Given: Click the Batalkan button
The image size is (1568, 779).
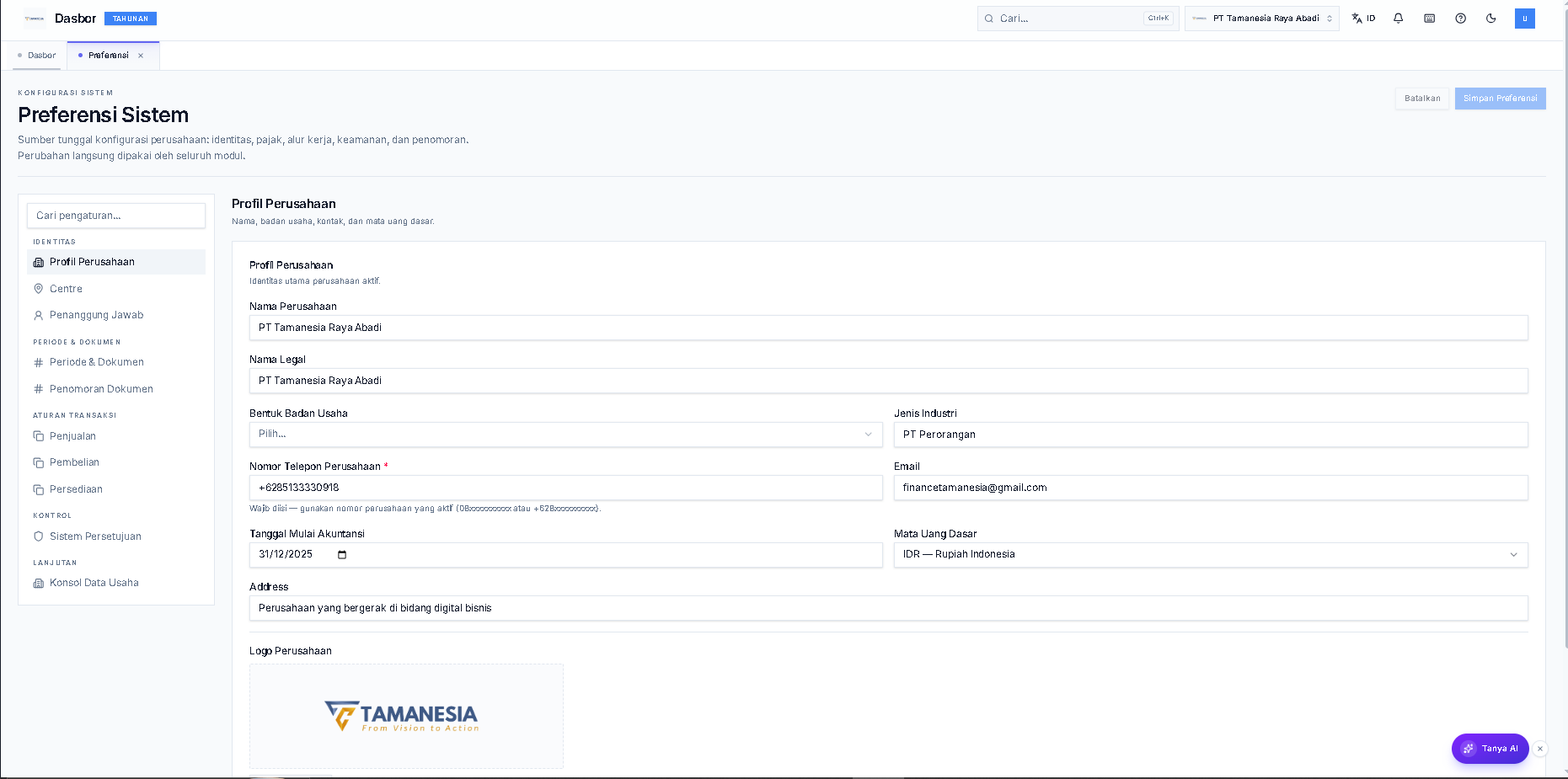Looking at the screenshot, I should [1422, 99].
